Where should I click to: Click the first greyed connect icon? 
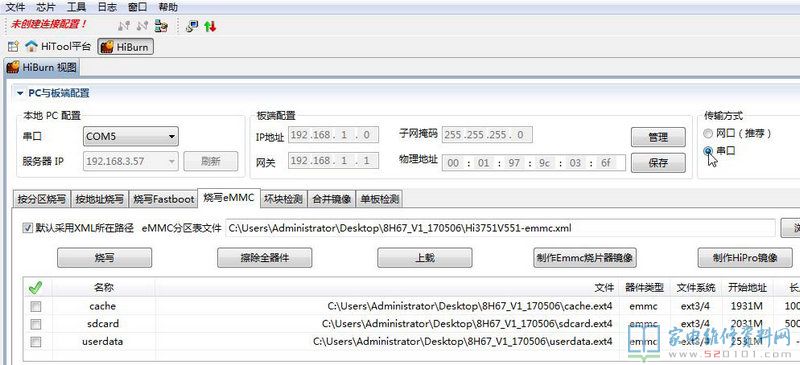[x=123, y=26]
